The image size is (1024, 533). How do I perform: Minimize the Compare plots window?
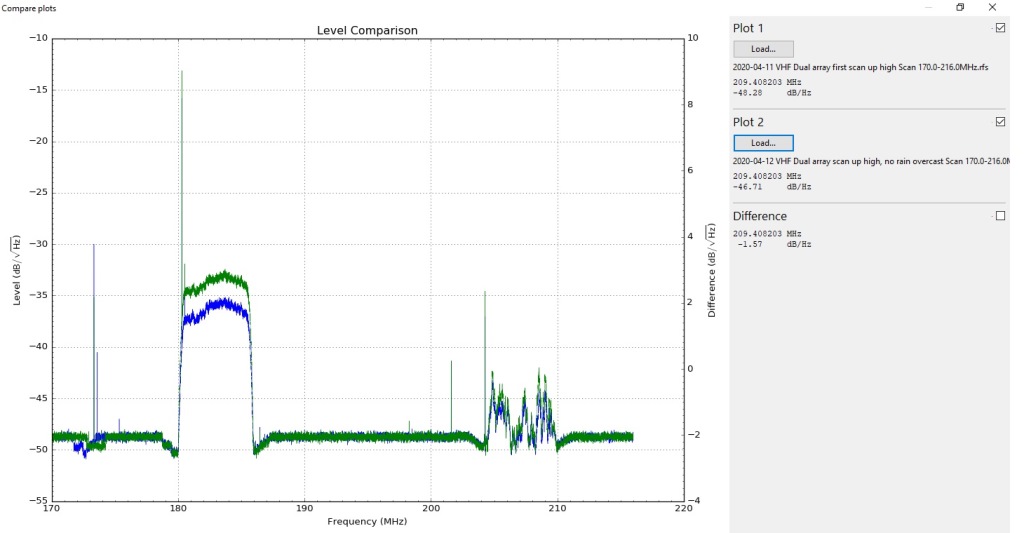tap(928, 7)
